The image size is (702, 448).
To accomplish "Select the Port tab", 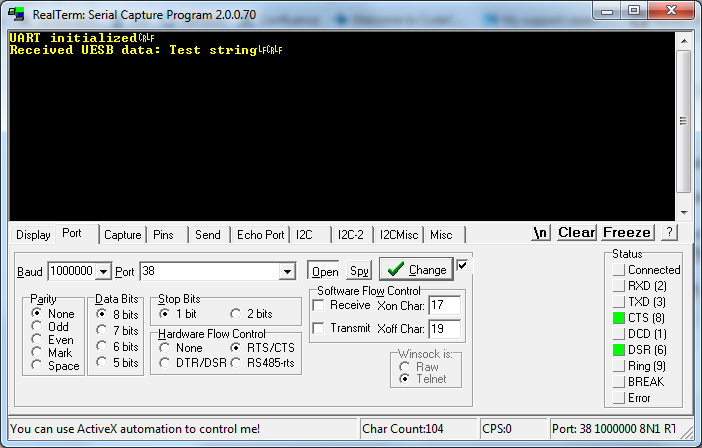I will tap(72, 233).
